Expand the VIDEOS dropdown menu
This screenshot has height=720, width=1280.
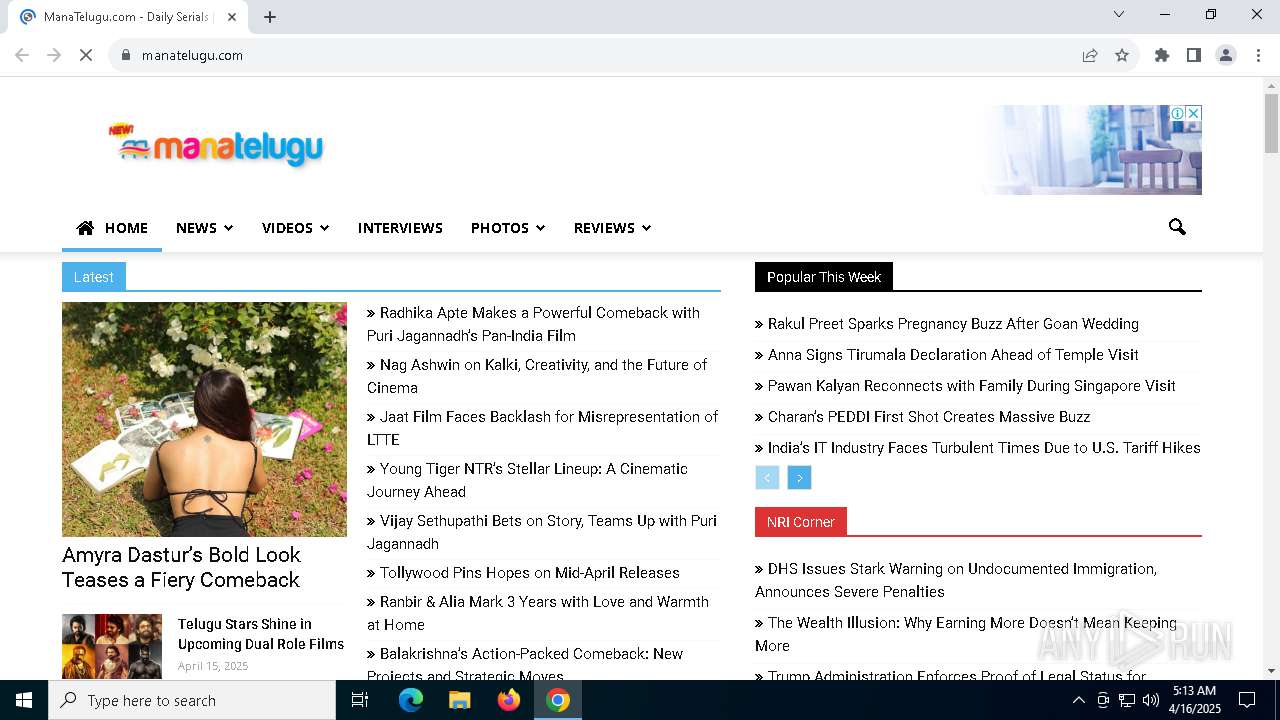(x=295, y=228)
